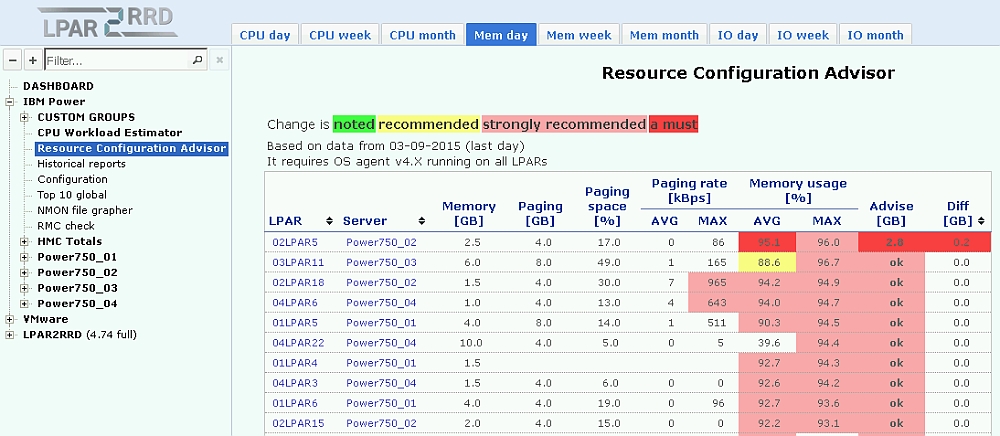This screenshot has height=436, width=1000.
Task: Sort table by LPAR column arrows
Action: point(329,221)
